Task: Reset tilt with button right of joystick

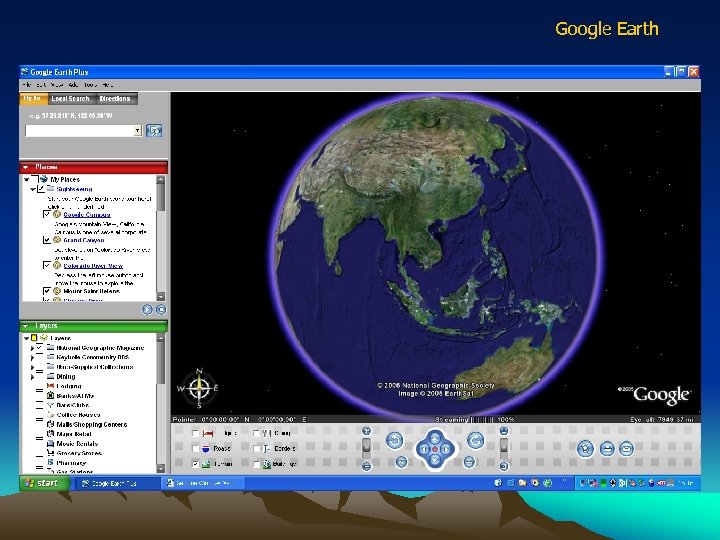Action: [469, 462]
